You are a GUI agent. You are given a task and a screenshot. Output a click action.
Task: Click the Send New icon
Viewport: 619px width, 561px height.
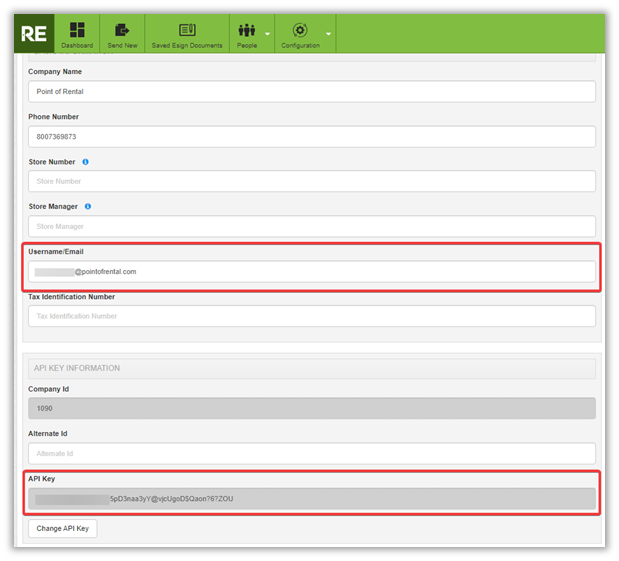[x=122, y=30]
